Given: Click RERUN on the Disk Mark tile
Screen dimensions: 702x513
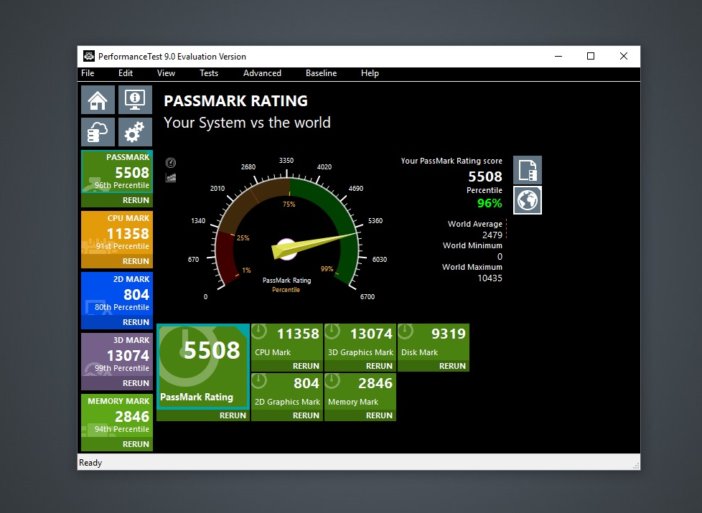Looking at the screenshot, I should [452, 366].
